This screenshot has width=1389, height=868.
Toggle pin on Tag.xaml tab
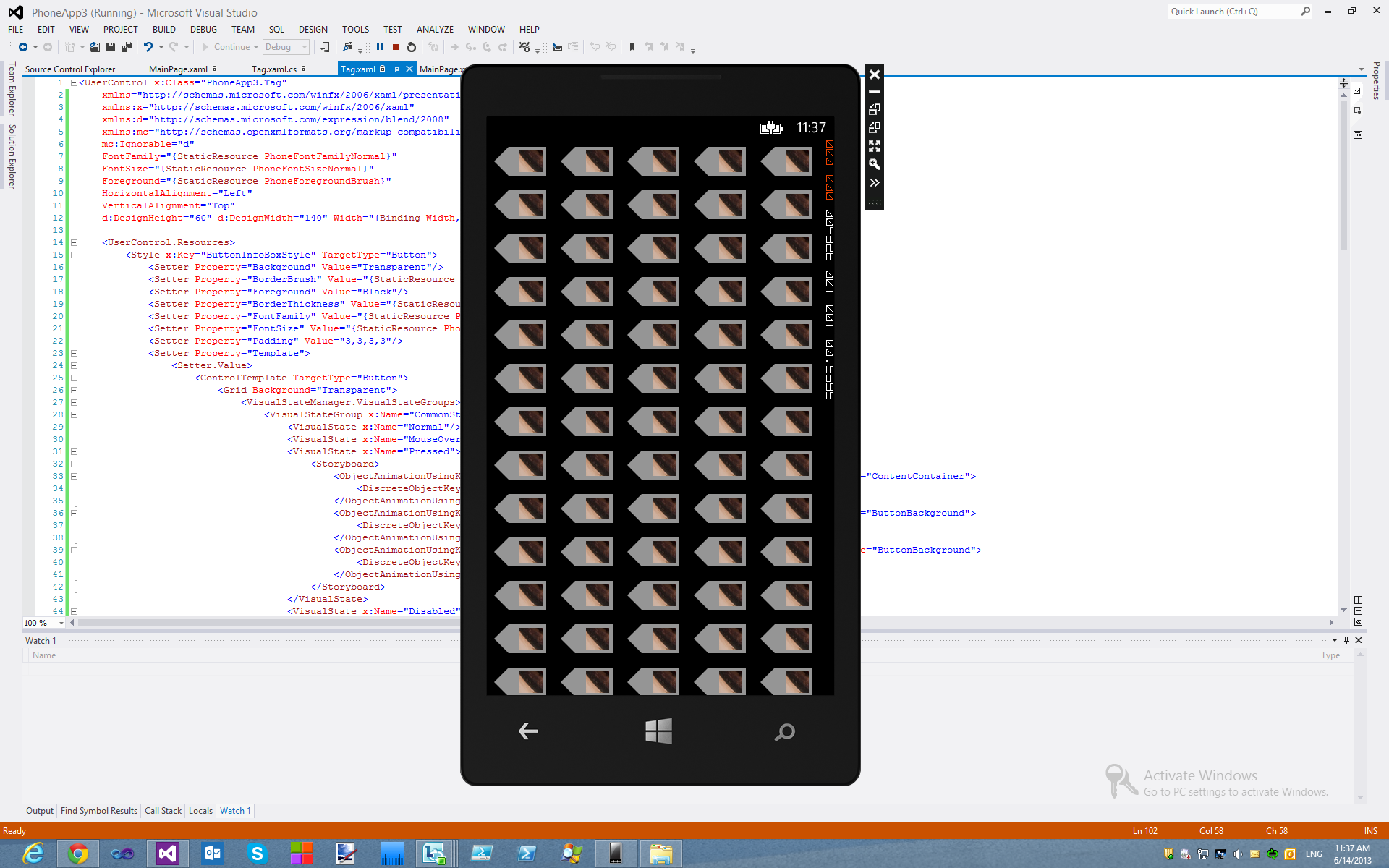[396, 69]
